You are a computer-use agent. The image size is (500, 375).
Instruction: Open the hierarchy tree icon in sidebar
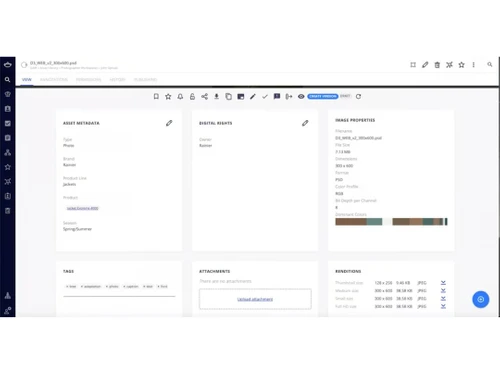[x=8, y=152]
